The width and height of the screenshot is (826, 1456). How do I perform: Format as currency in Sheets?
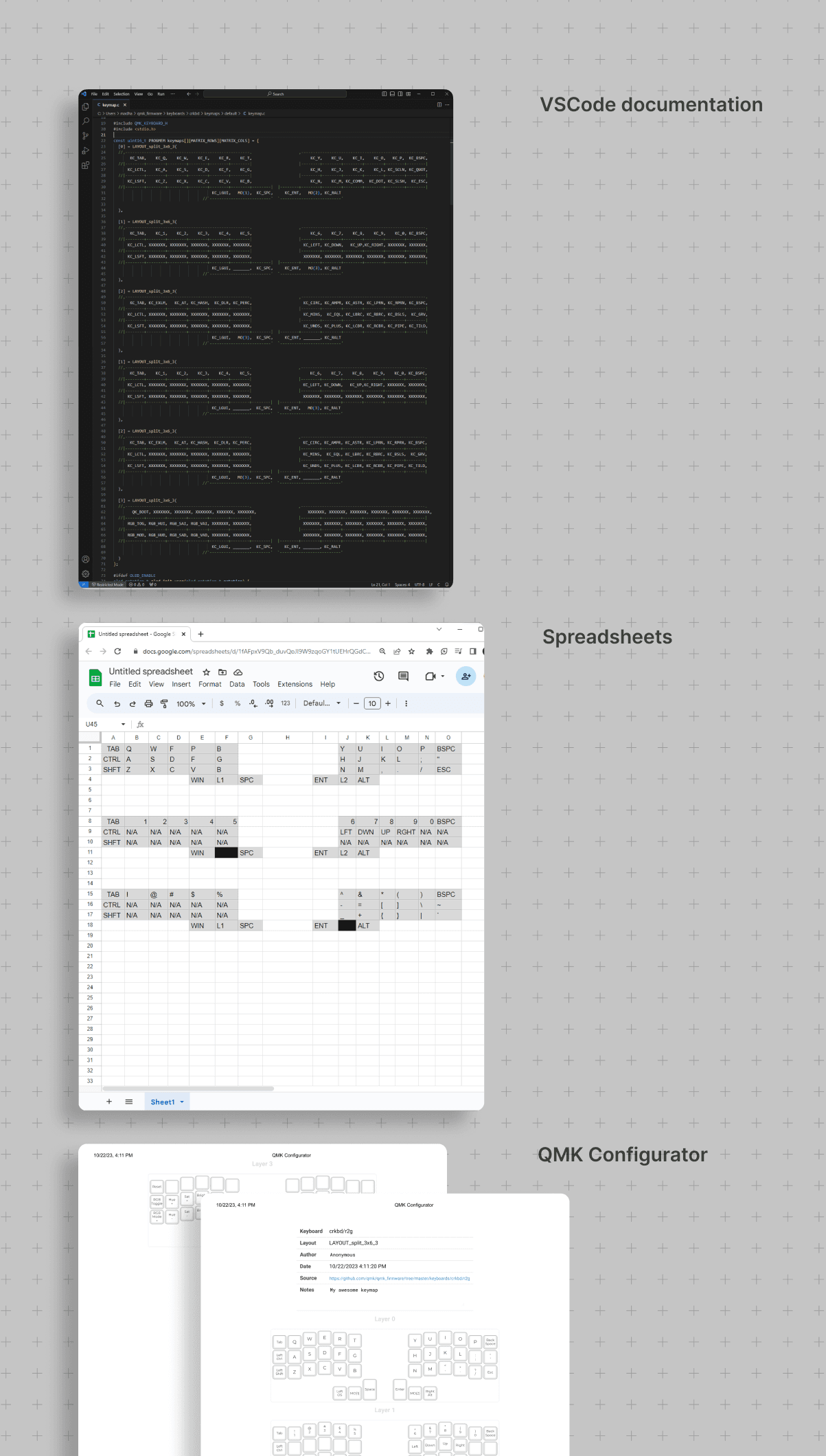(221, 703)
